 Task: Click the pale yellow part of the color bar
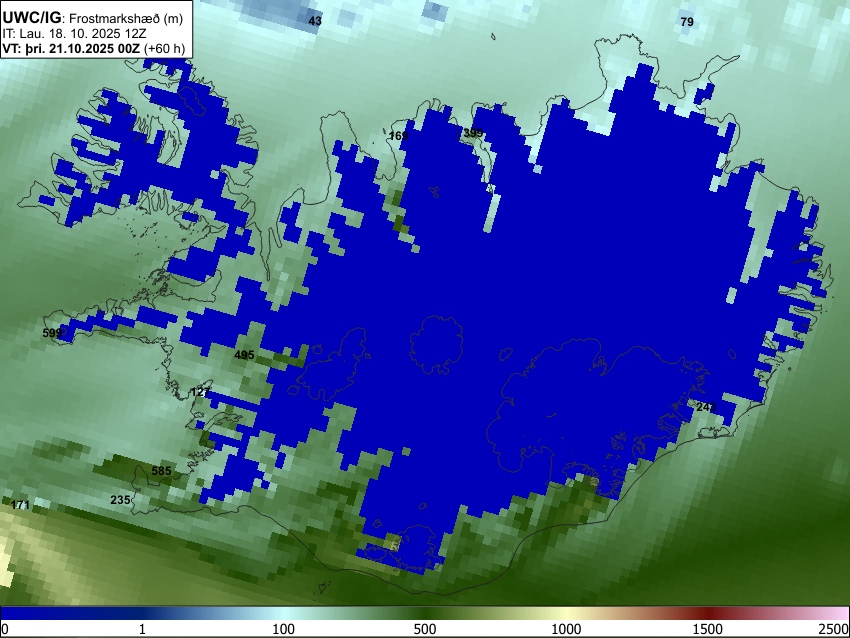566,613
